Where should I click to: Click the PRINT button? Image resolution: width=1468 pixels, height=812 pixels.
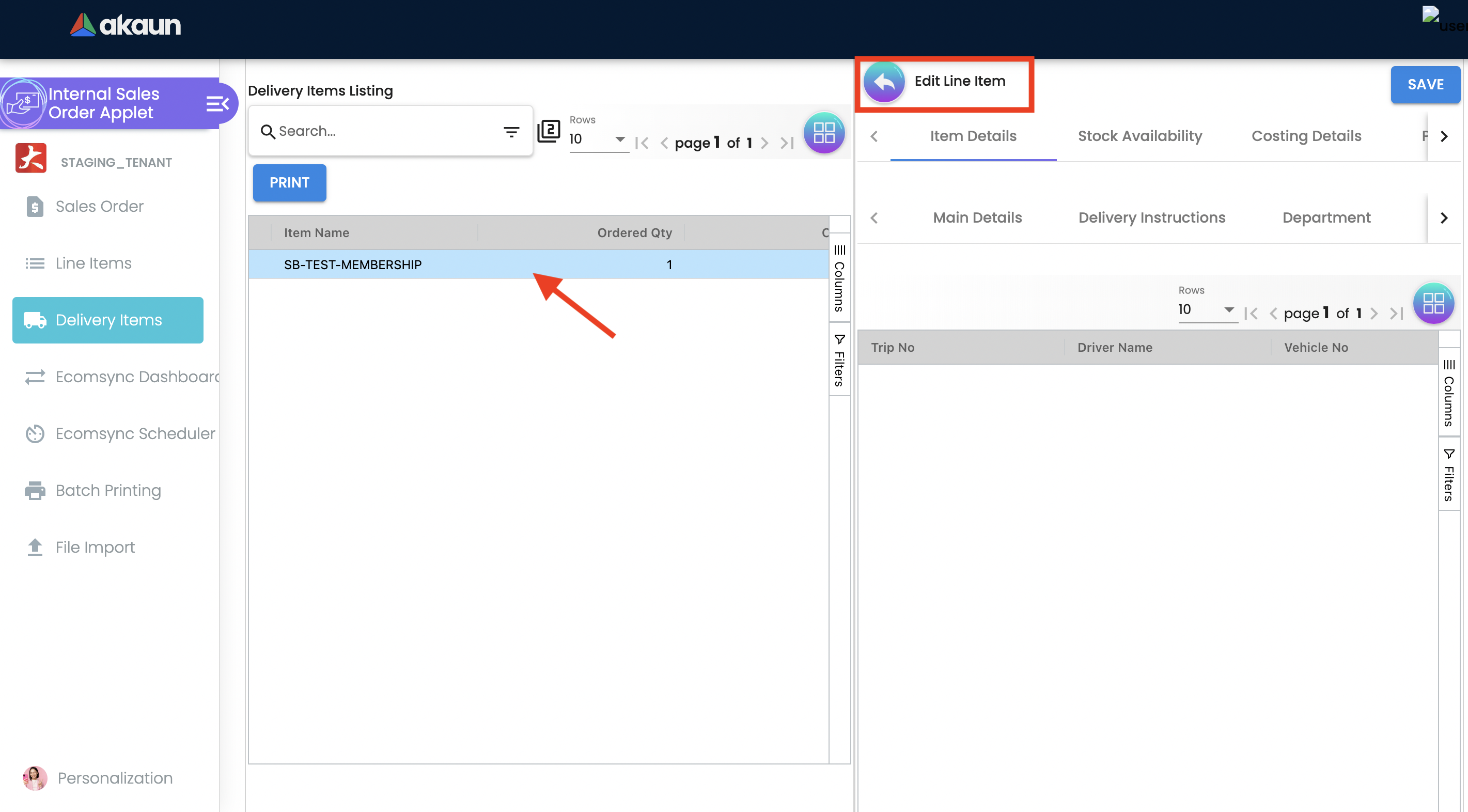tap(289, 182)
